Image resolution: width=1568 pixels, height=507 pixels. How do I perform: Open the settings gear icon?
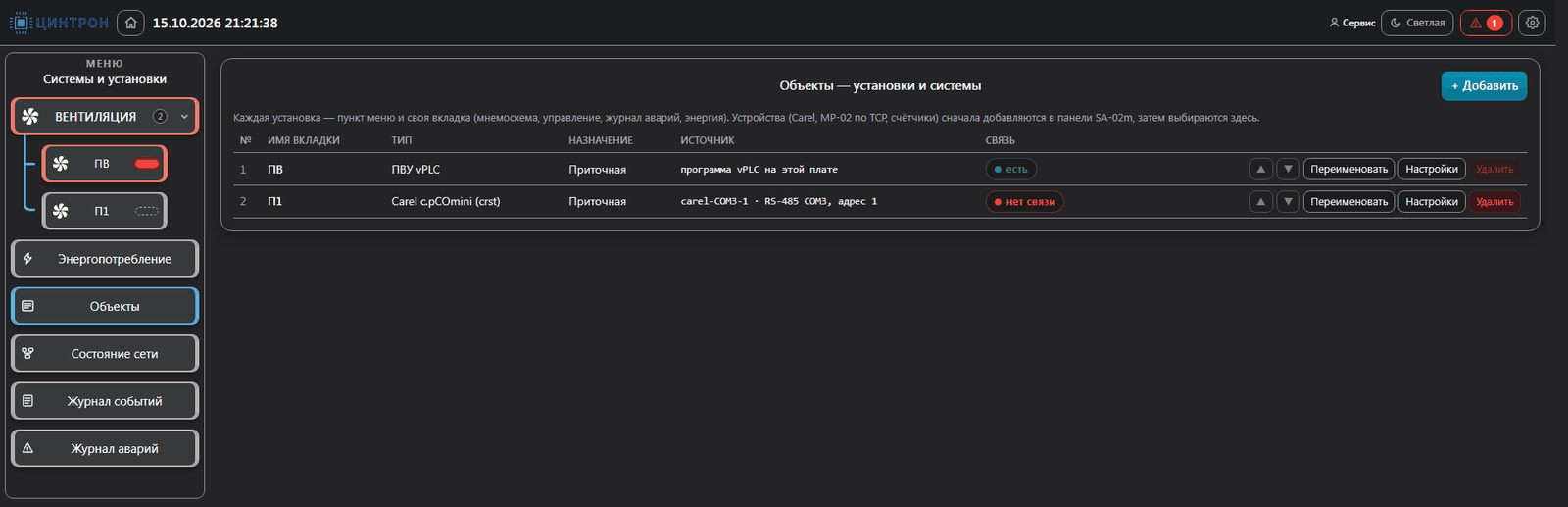pyautogui.click(x=1532, y=23)
